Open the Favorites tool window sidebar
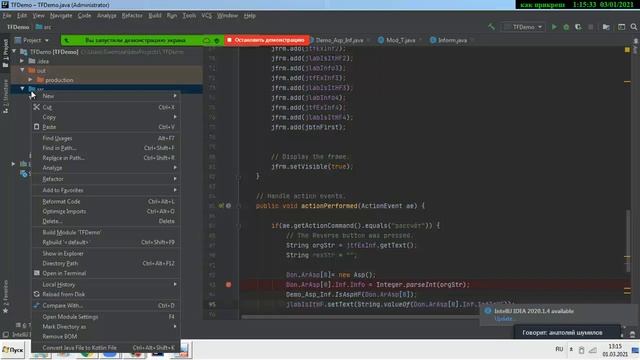640x360 pixels. 5,297
